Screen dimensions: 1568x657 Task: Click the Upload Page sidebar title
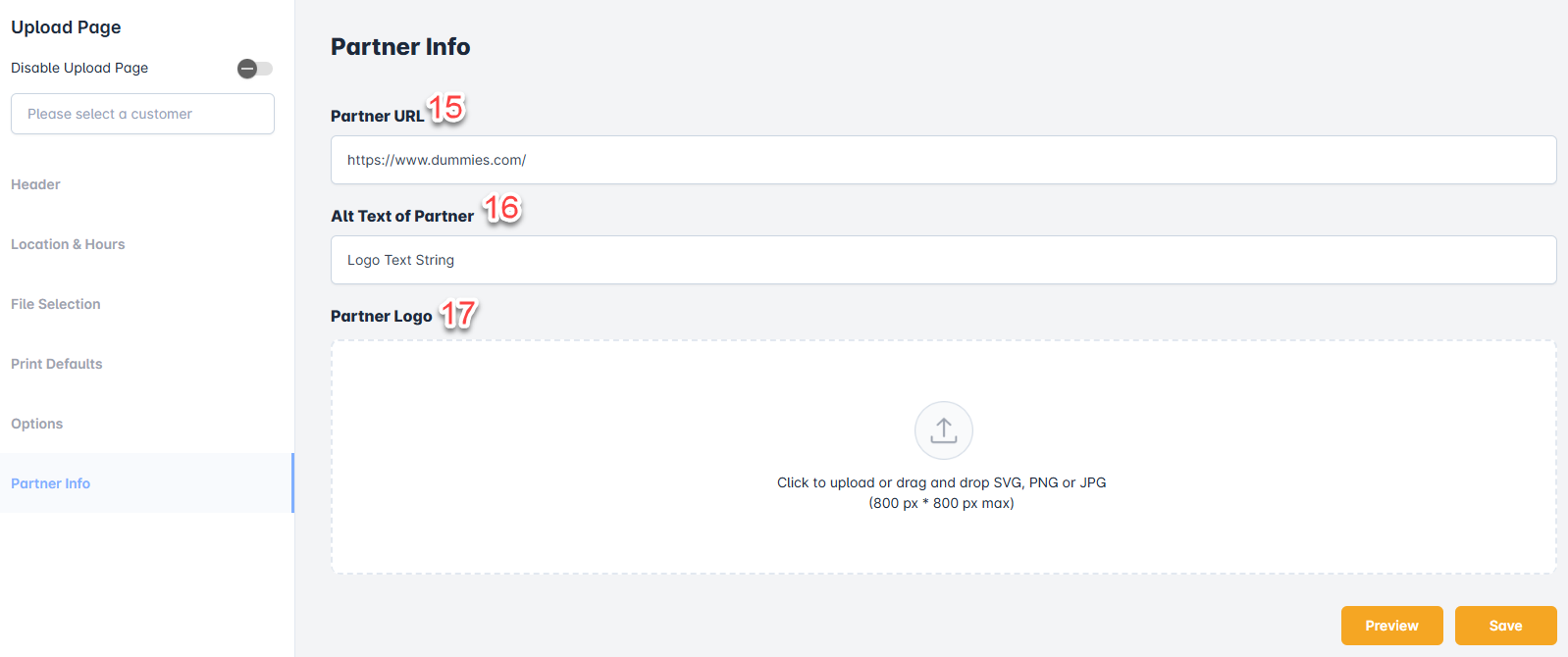click(x=66, y=27)
